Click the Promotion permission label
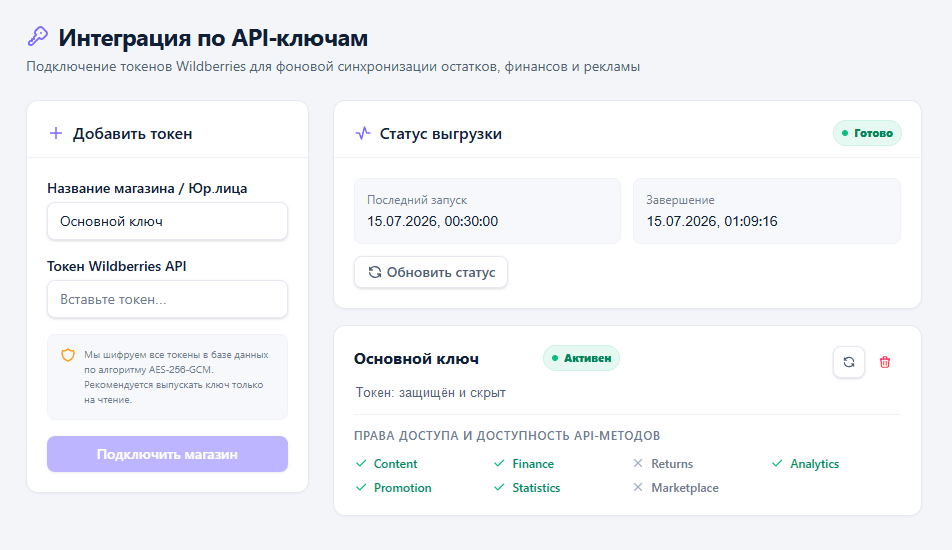952x550 pixels. coord(403,488)
